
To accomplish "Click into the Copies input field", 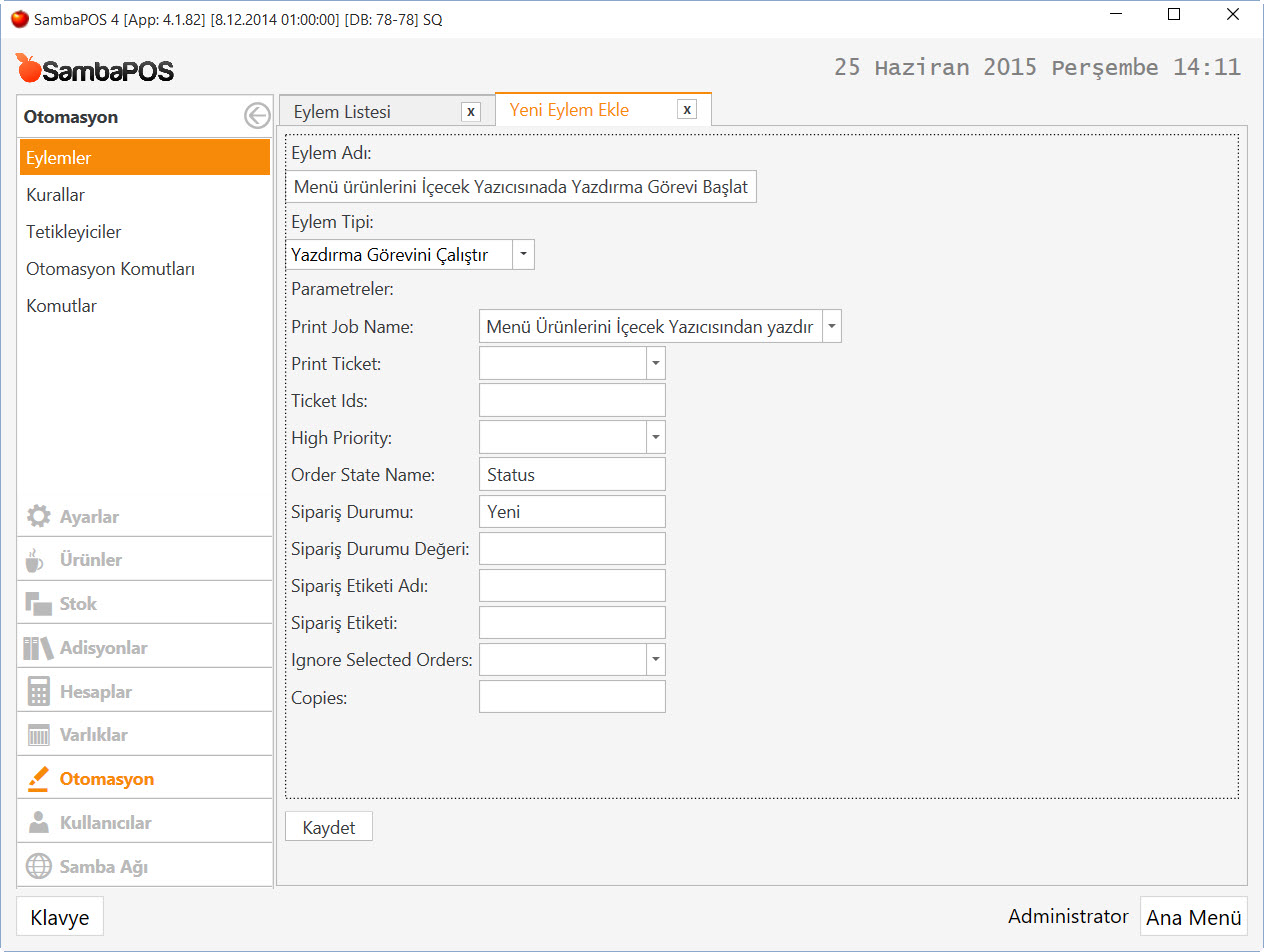I will pyautogui.click(x=572, y=697).
